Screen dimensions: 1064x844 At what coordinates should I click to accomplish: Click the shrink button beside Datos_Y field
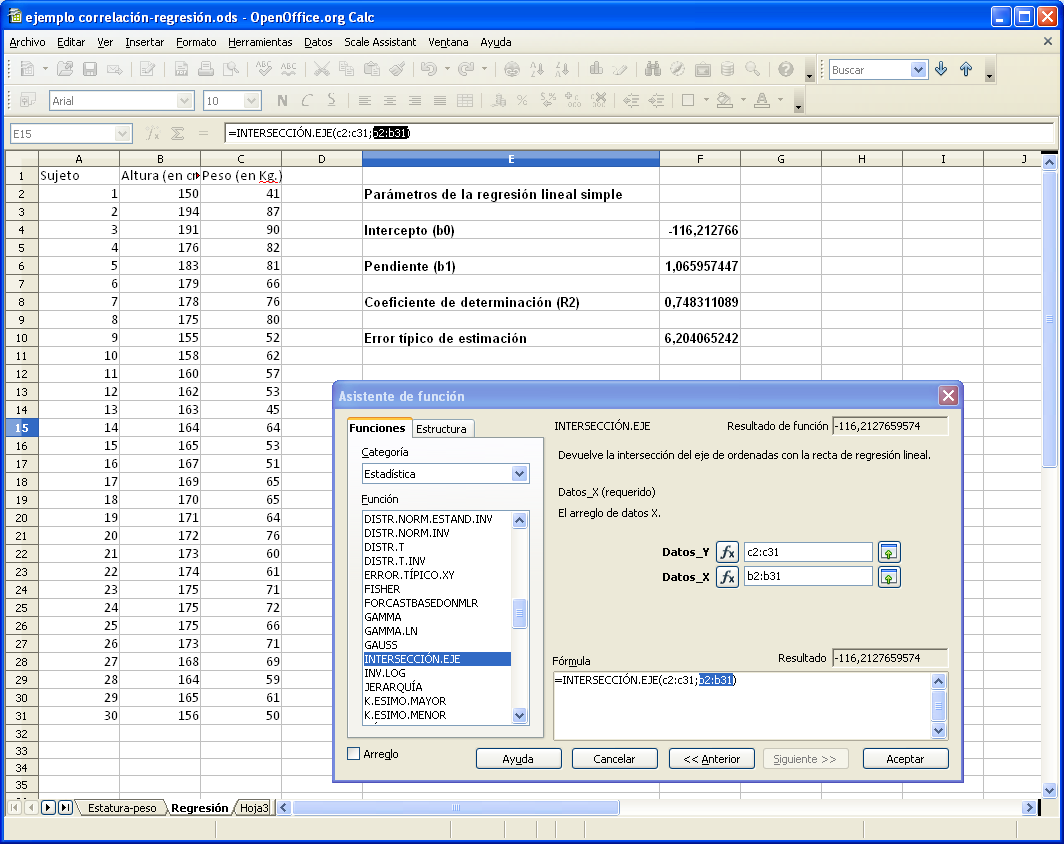(x=889, y=552)
